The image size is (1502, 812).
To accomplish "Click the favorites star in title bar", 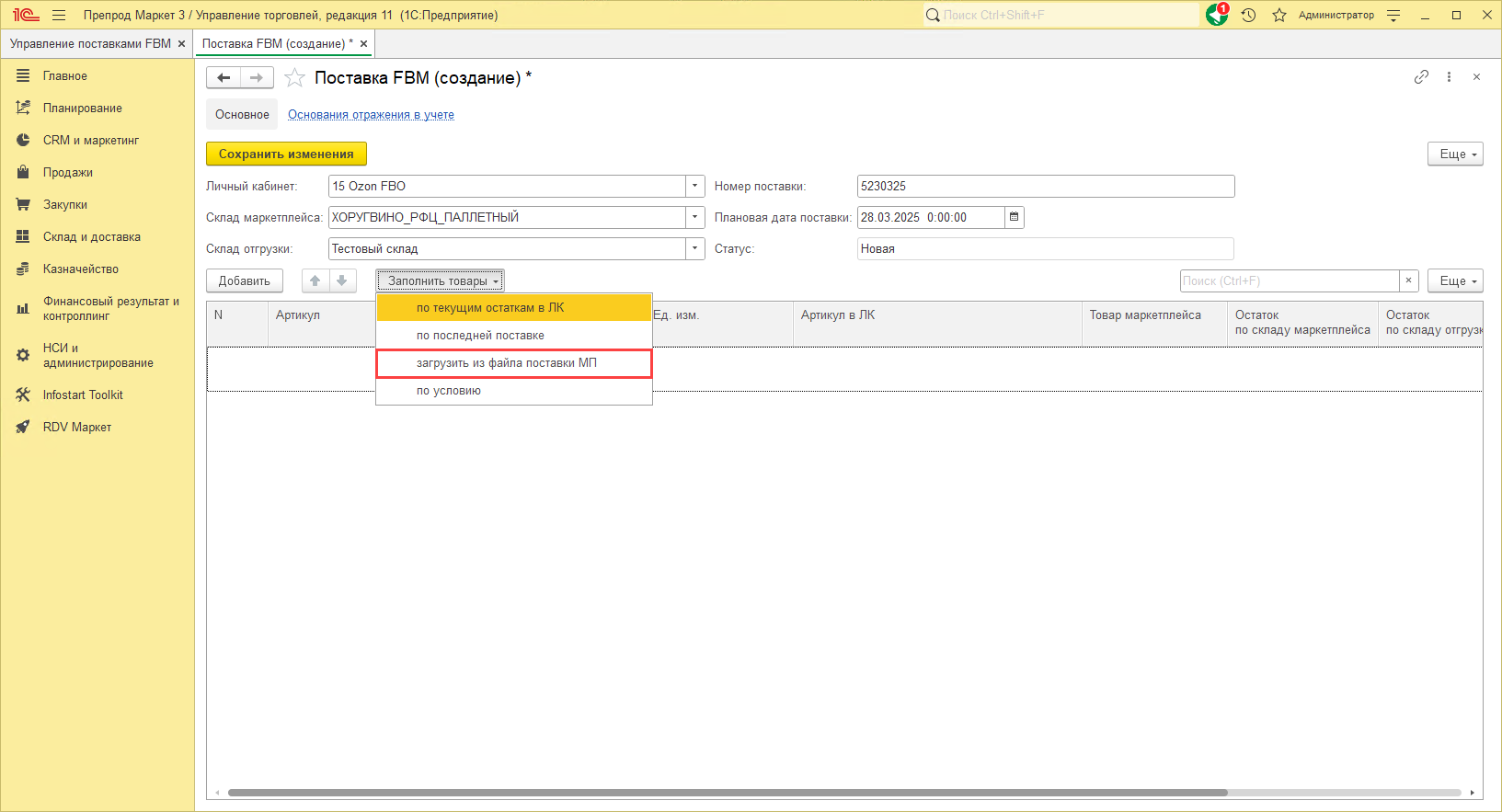I will click(x=1278, y=15).
